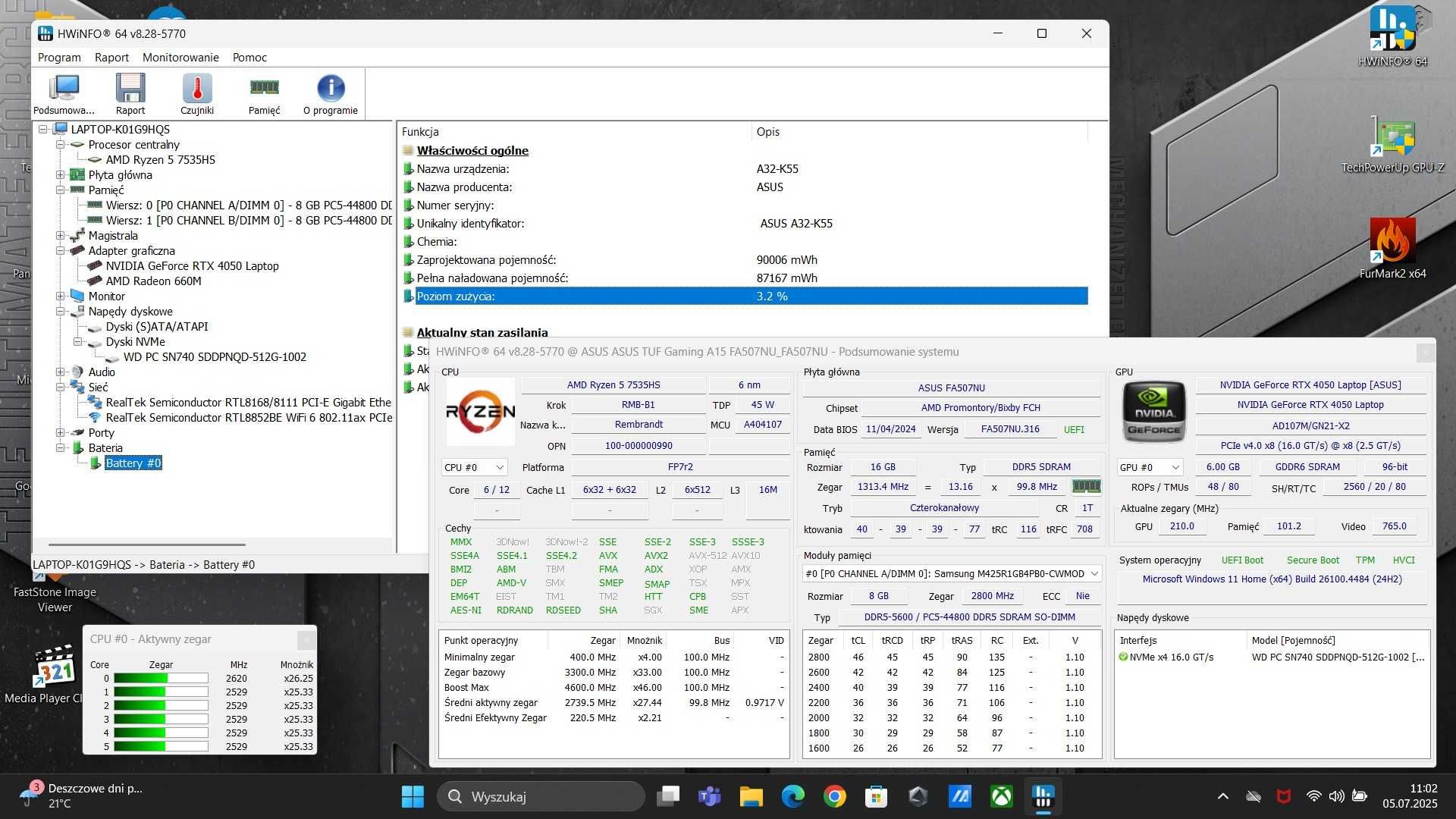The height and width of the screenshot is (819, 1456).
Task: Select NVIDIA GeForce RTX 4050 Laptop tree item
Action: 192,266
